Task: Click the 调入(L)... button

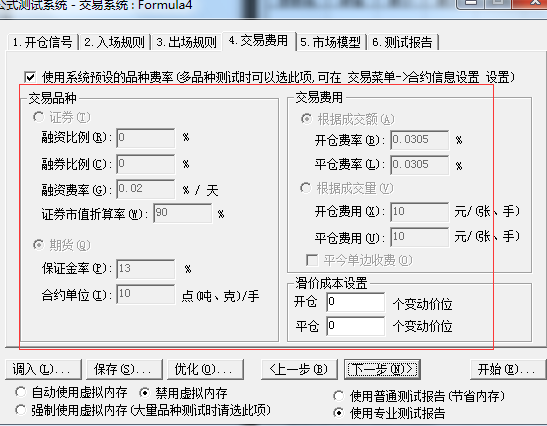Action: (x=43, y=369)
